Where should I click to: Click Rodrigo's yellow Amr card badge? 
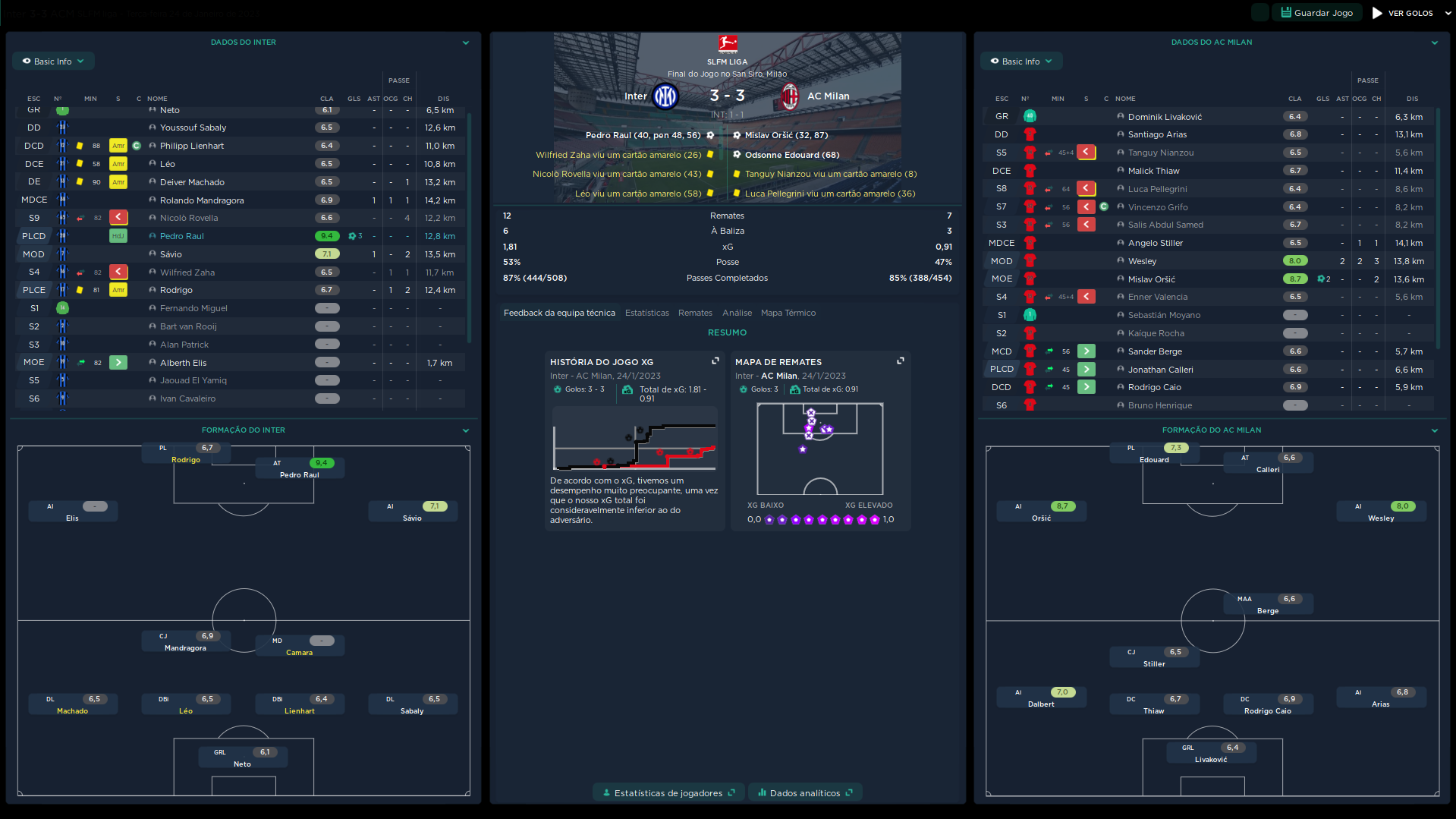pos(118,290)
